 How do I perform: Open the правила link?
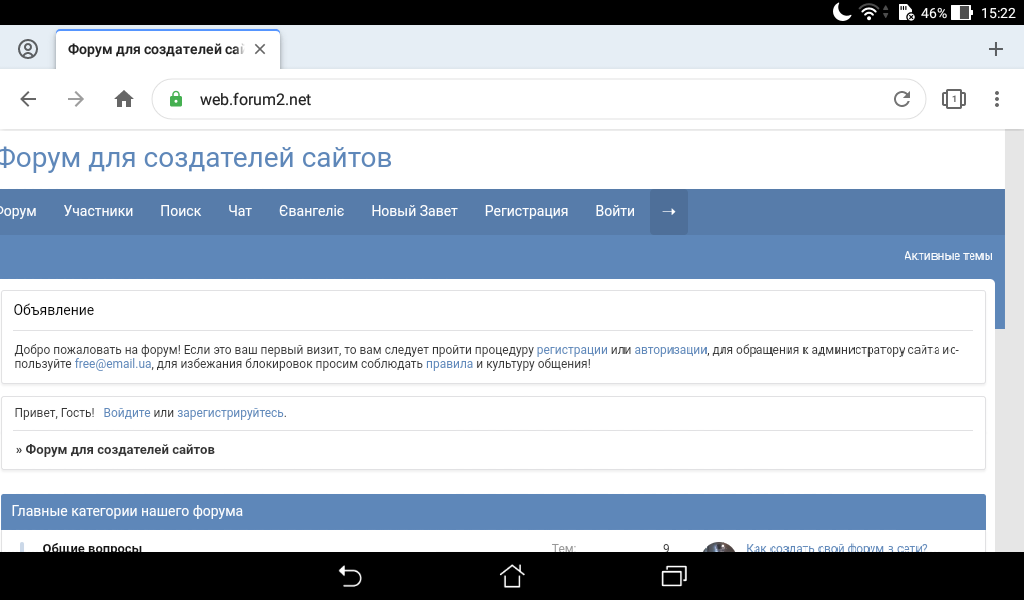pyautogui.click(x=449, y=364)
